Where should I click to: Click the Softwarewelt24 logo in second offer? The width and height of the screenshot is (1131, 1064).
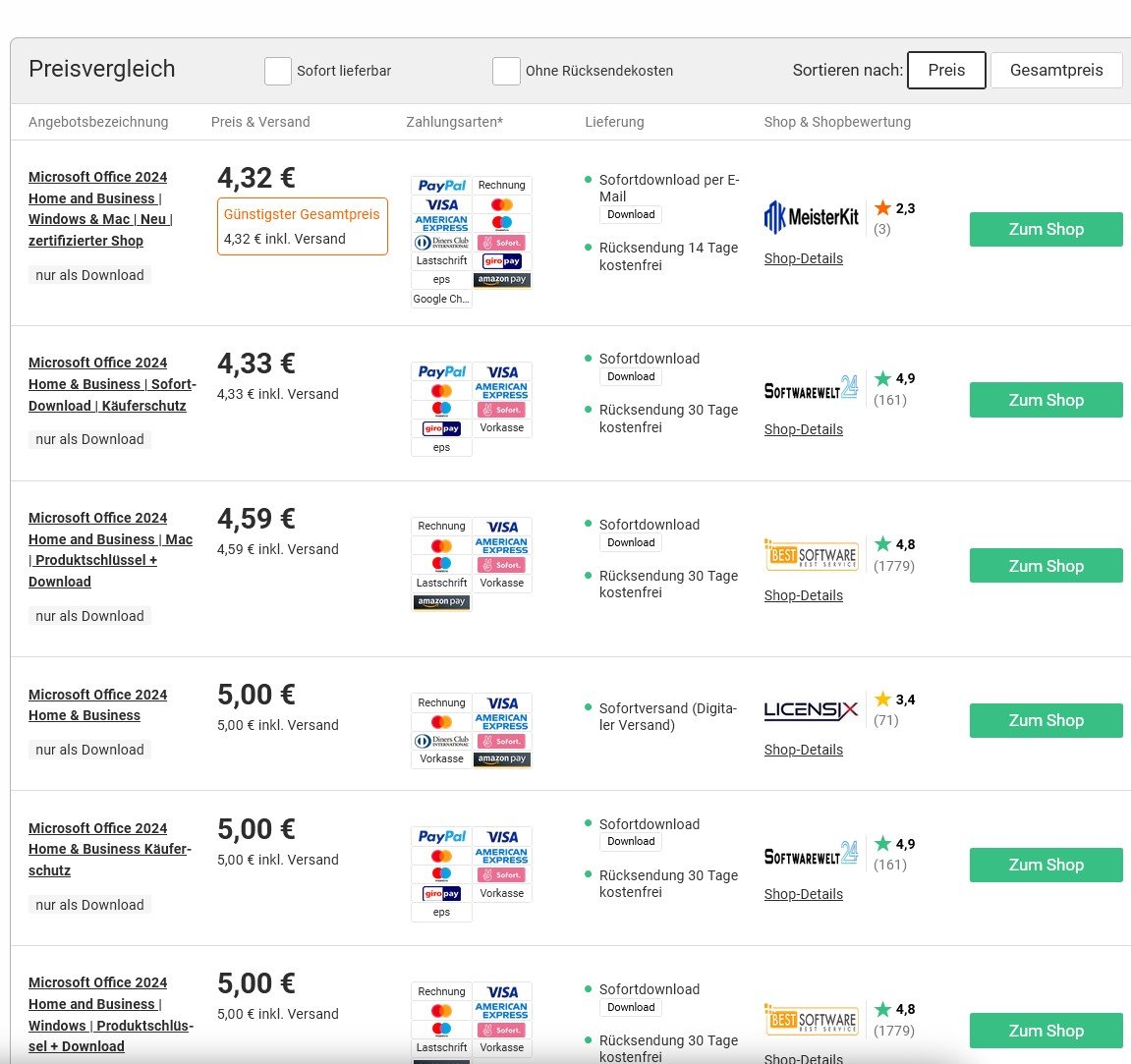pyautogui.click(x=811, y=388)
